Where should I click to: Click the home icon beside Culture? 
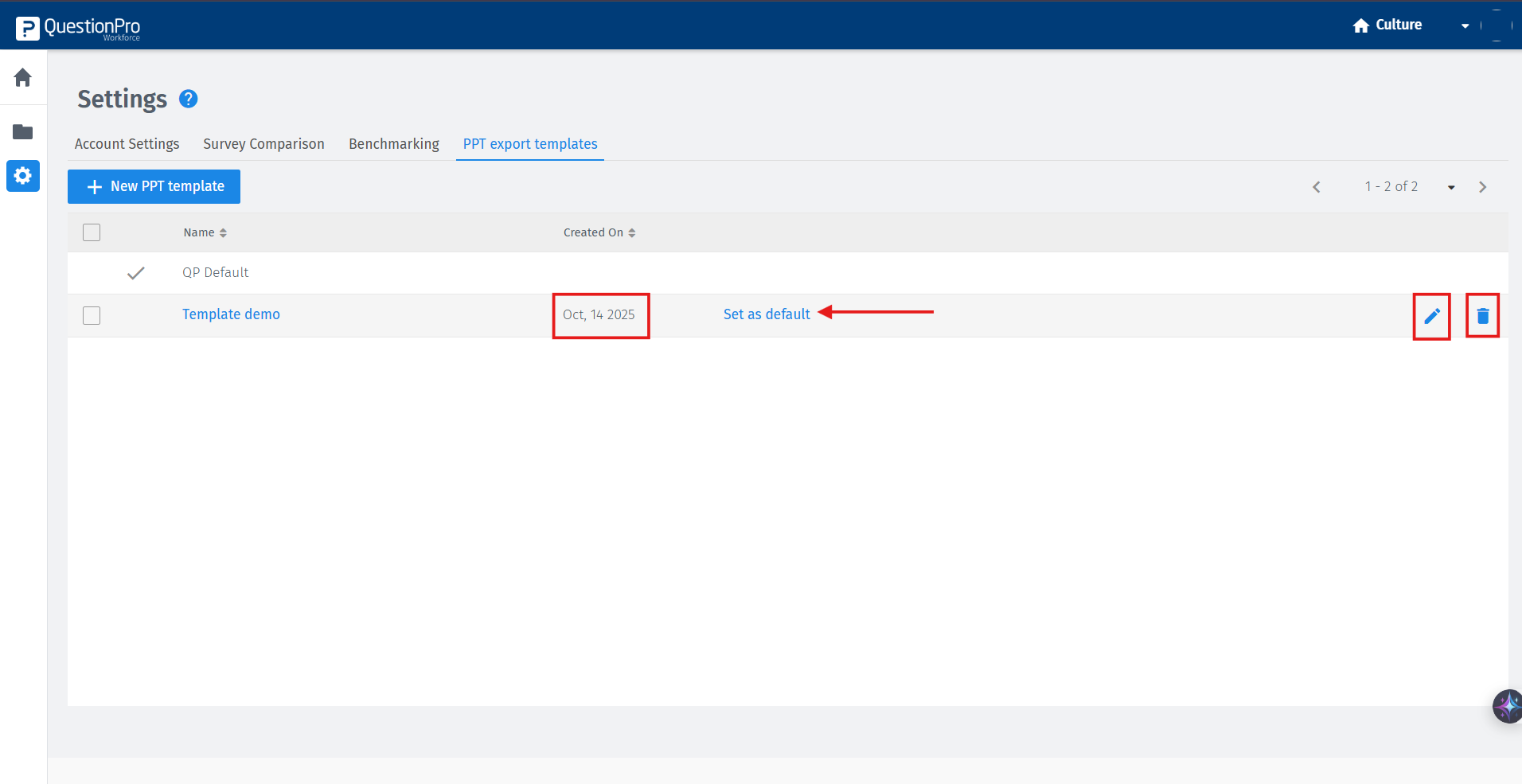1360,25
